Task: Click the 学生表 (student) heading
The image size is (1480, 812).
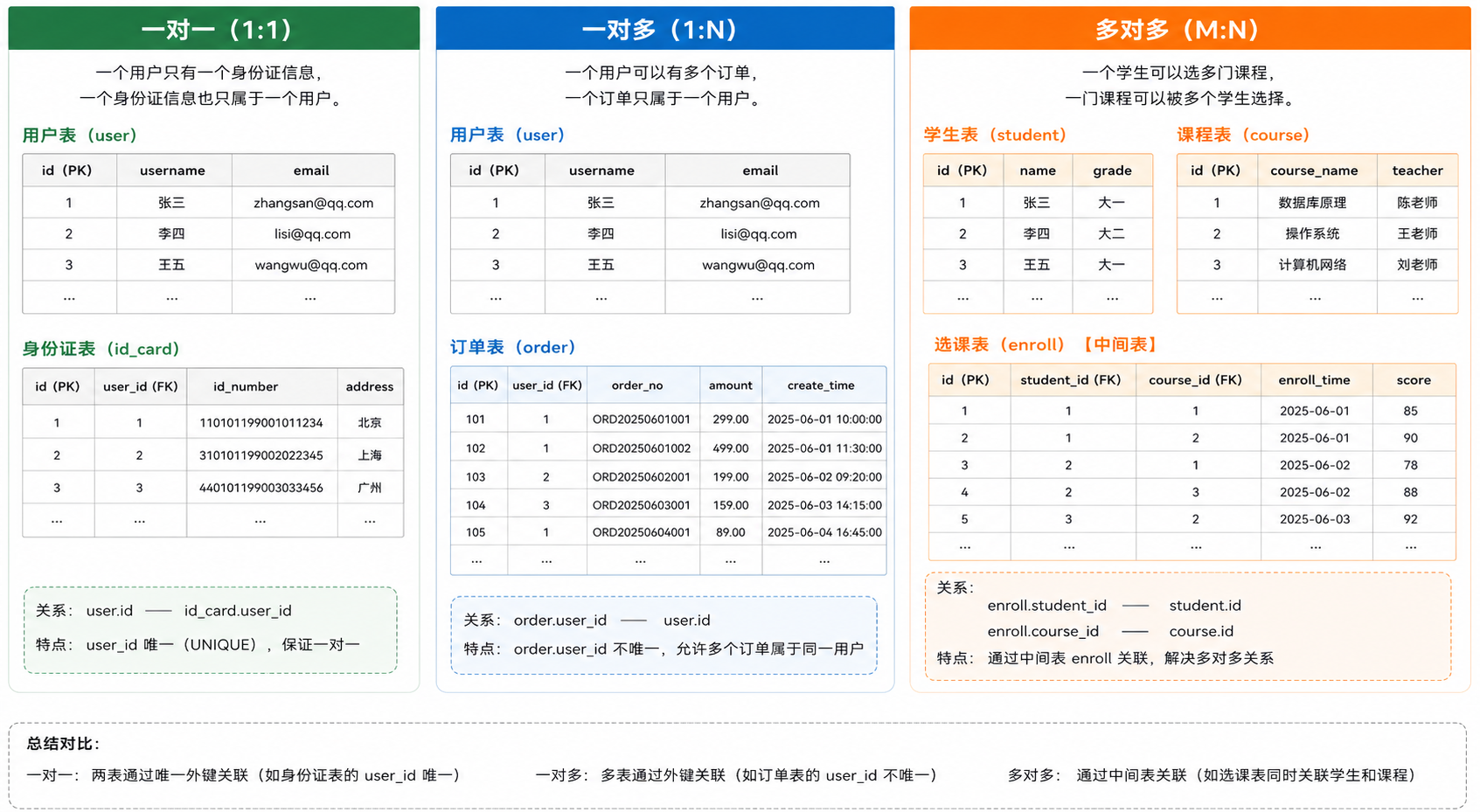Action: [996, 135]
